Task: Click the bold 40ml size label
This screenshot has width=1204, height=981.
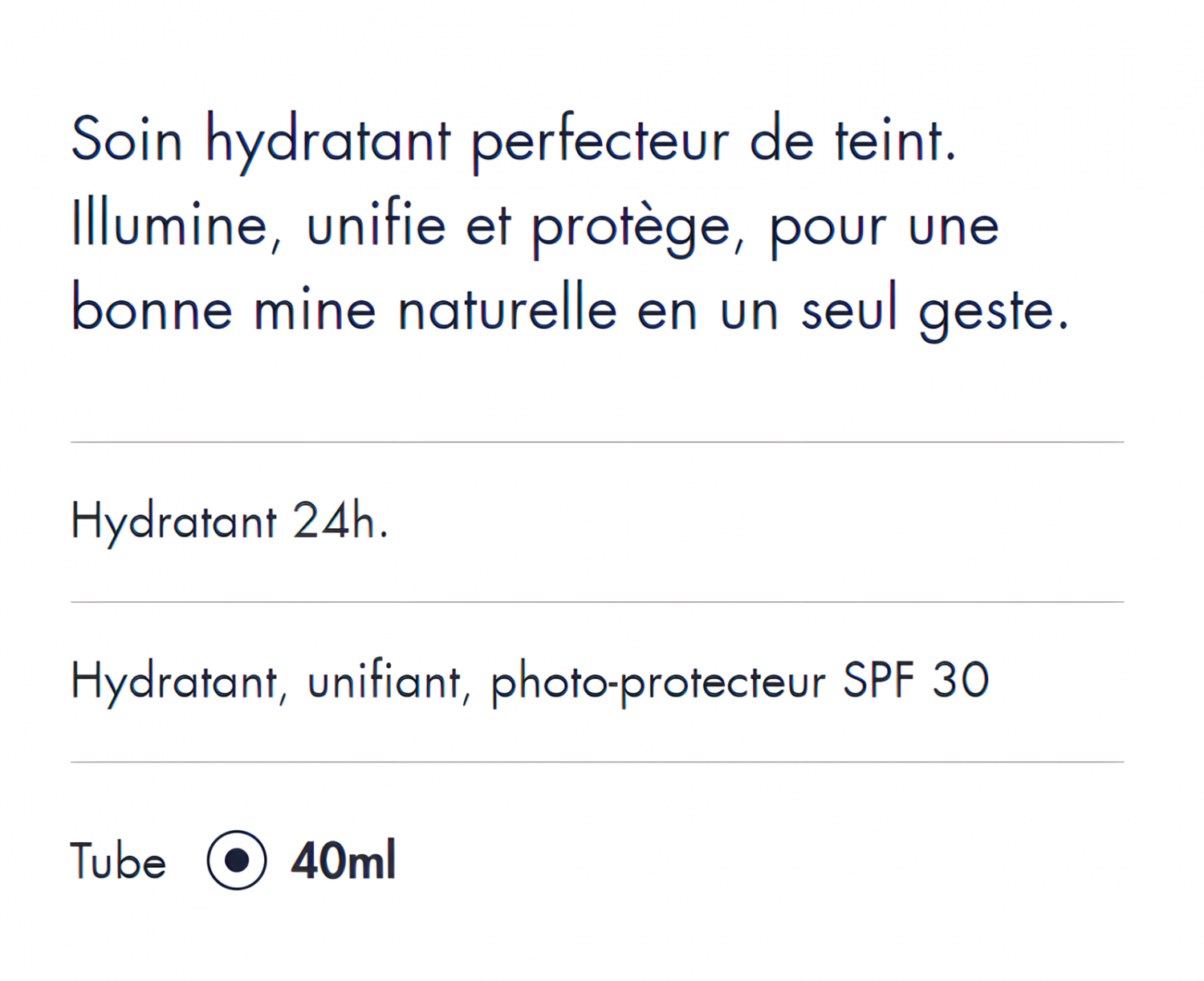Action: click(344, 861)
